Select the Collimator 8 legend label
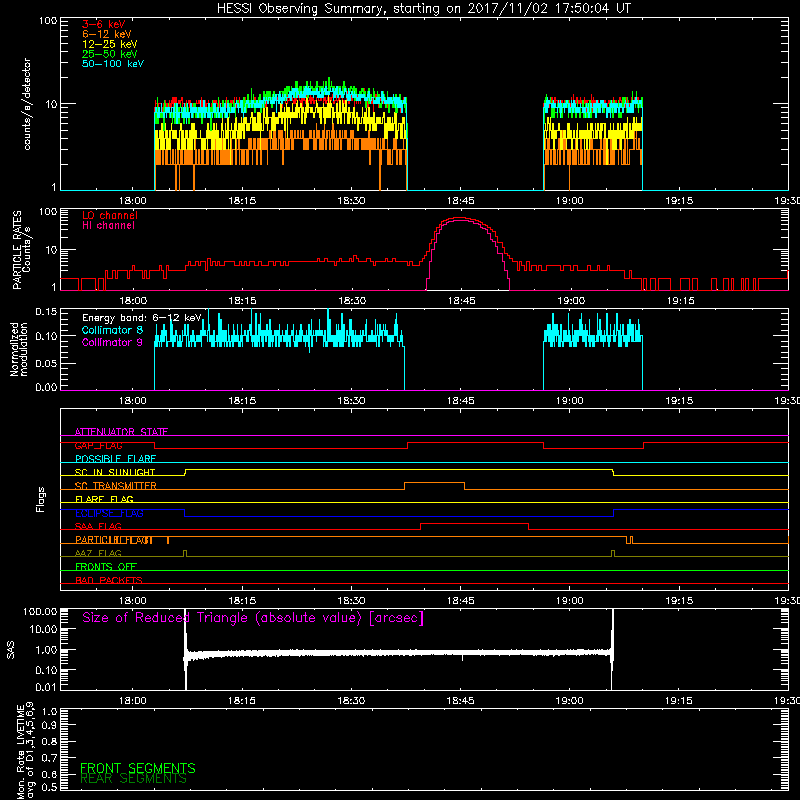 [112, 330]
